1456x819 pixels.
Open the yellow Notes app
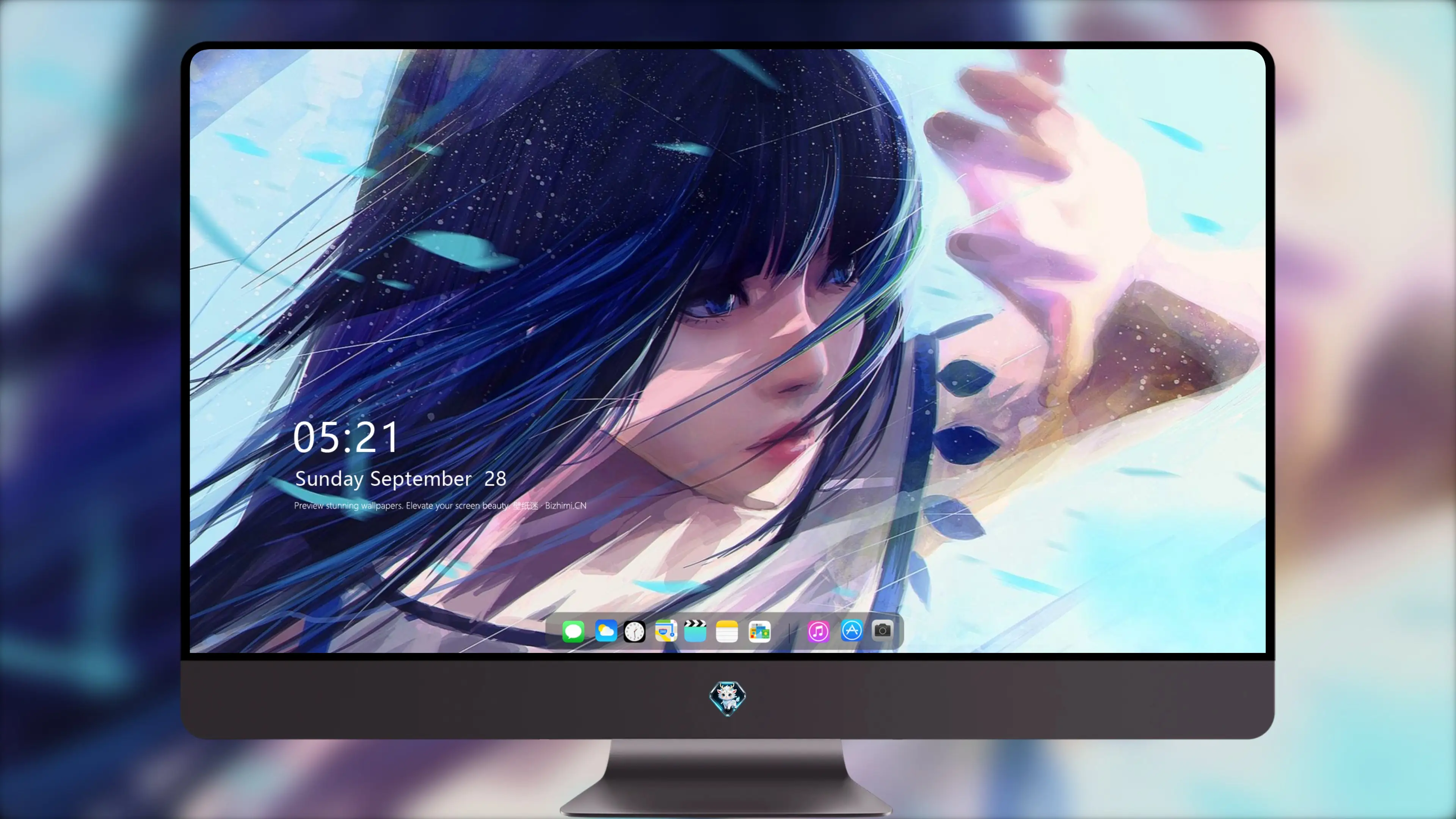coord(727,631)
